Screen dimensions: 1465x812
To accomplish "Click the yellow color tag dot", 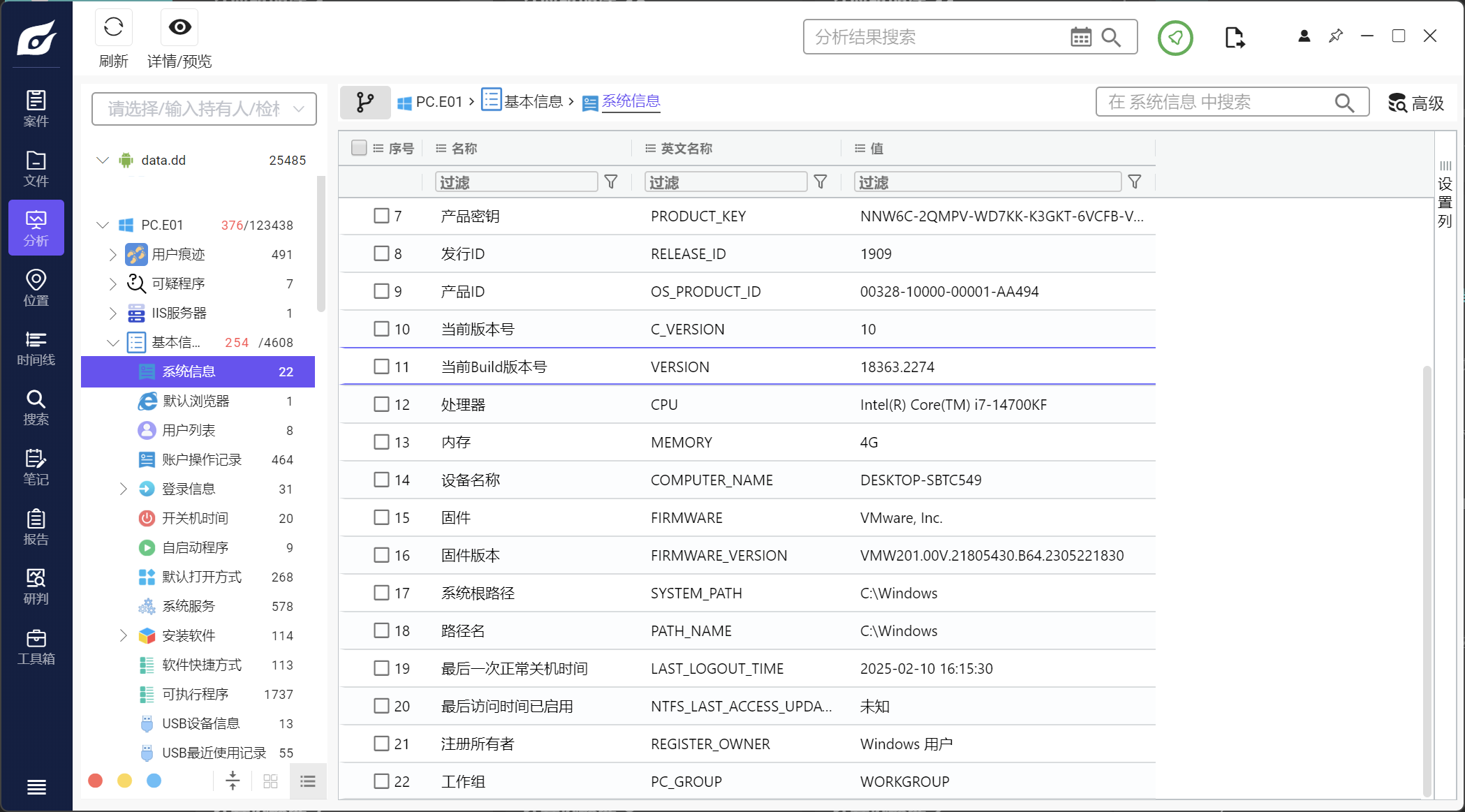I will click(125, 781).
